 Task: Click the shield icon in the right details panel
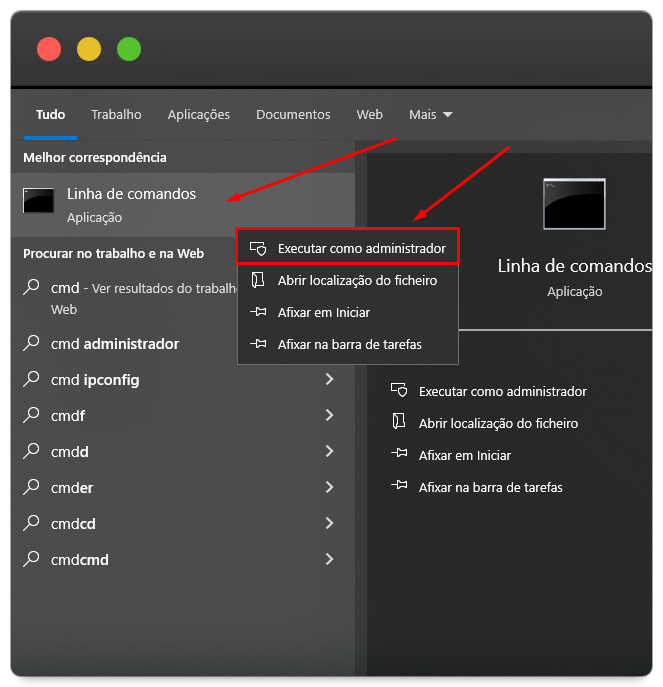399,391
